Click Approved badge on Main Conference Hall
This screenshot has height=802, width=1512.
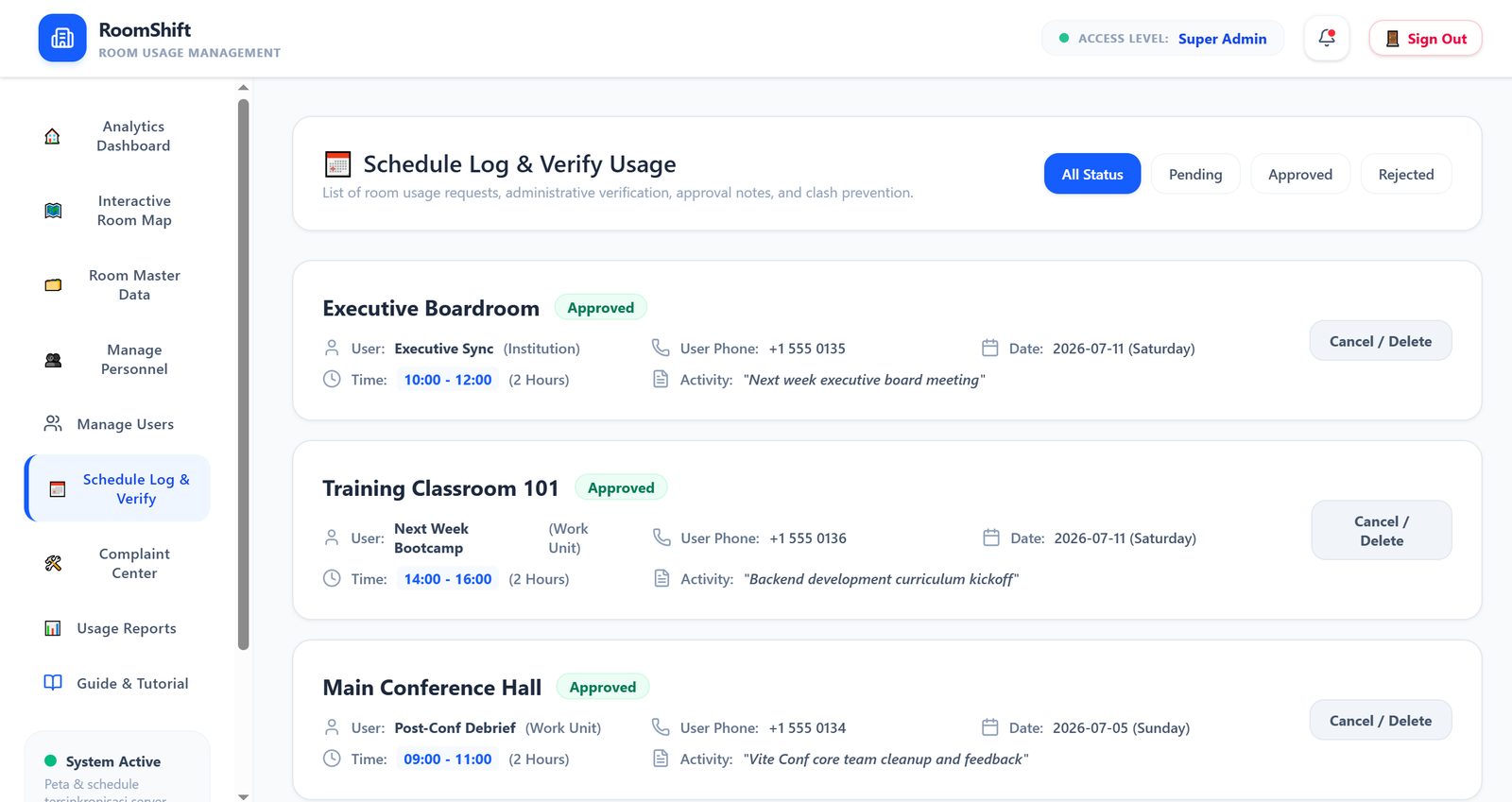(603, 688)
